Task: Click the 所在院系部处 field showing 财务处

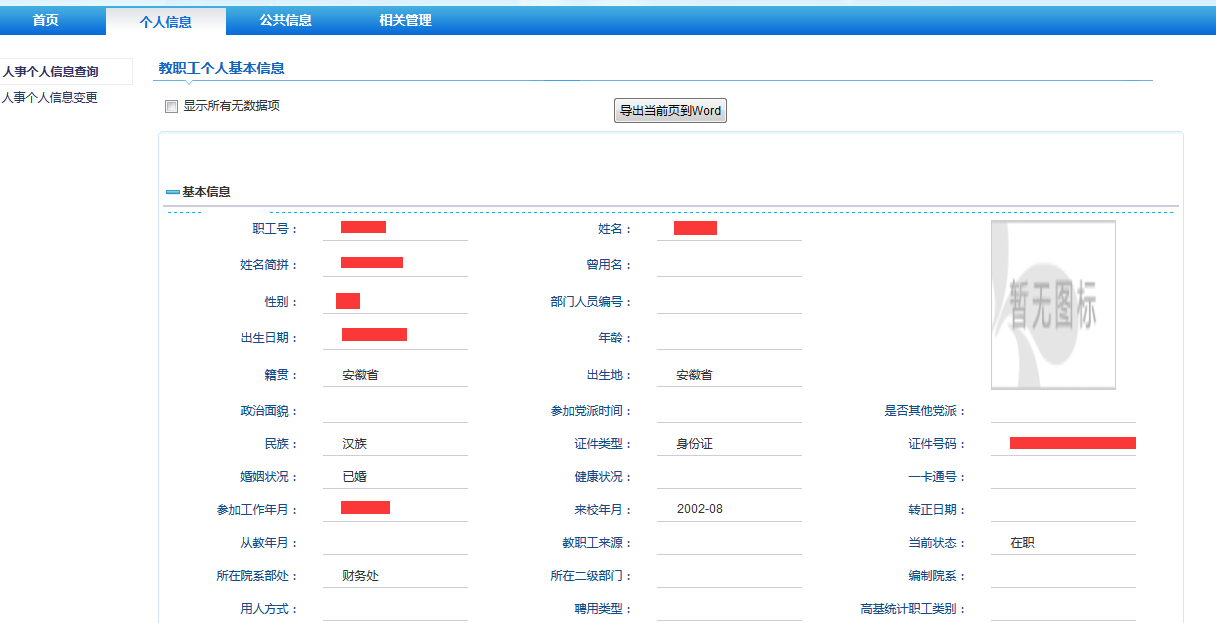Action: pyautogui.click(x=395, y=576)
